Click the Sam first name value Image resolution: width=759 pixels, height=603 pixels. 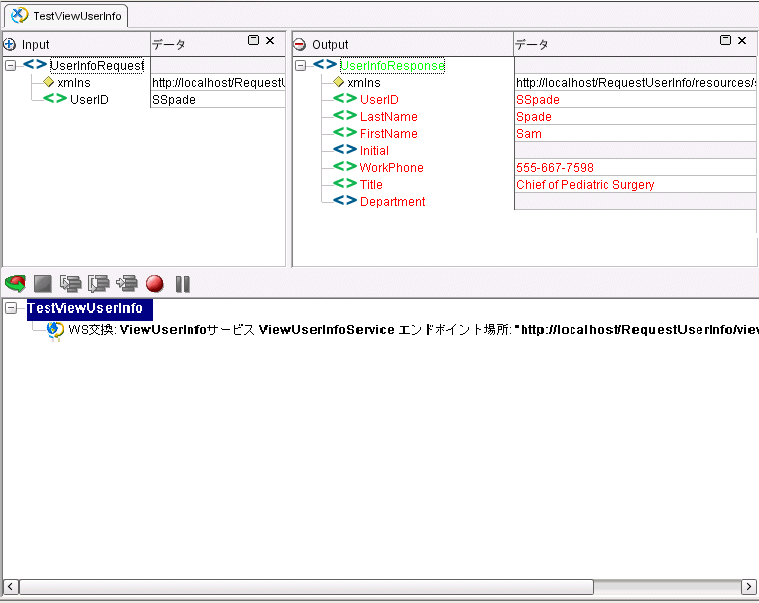(x=635, y=134)
